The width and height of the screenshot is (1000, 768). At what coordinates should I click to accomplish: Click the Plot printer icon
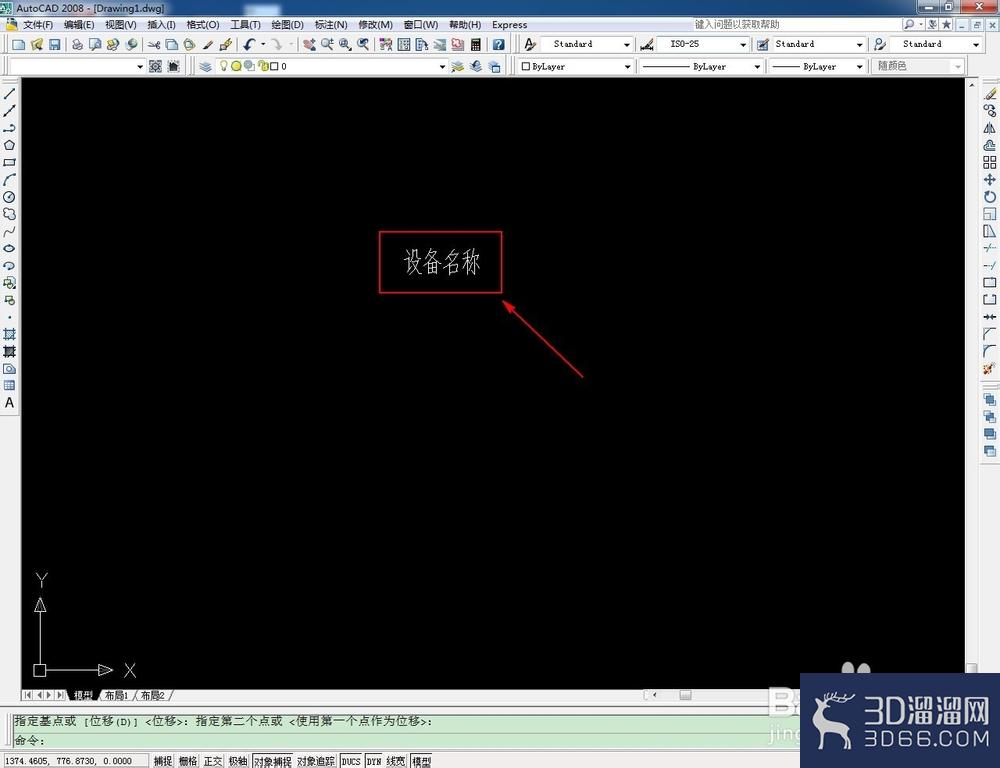pyautogui.click(x=77, y=44)
